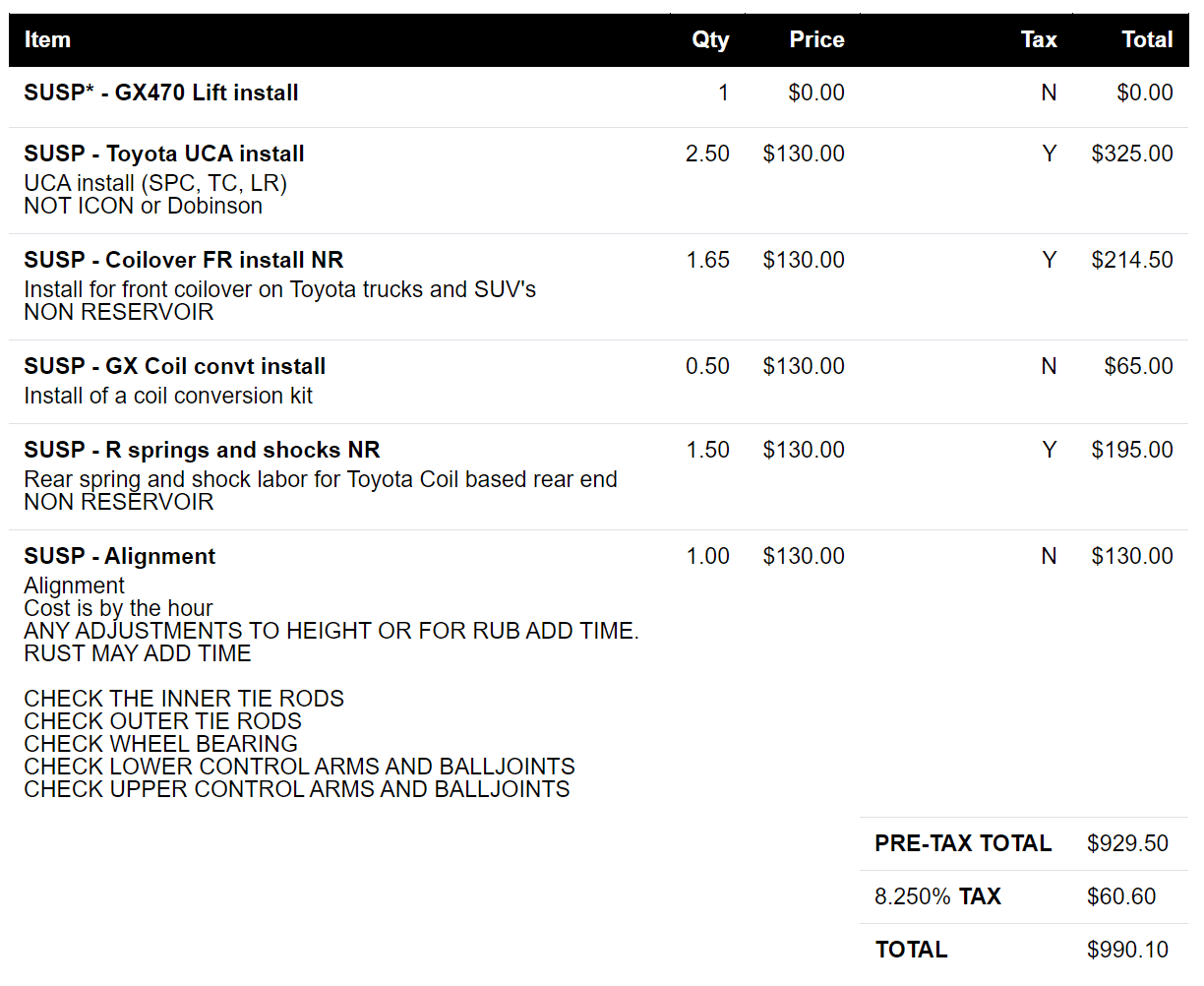Click the Total column header

[1147, 40]
